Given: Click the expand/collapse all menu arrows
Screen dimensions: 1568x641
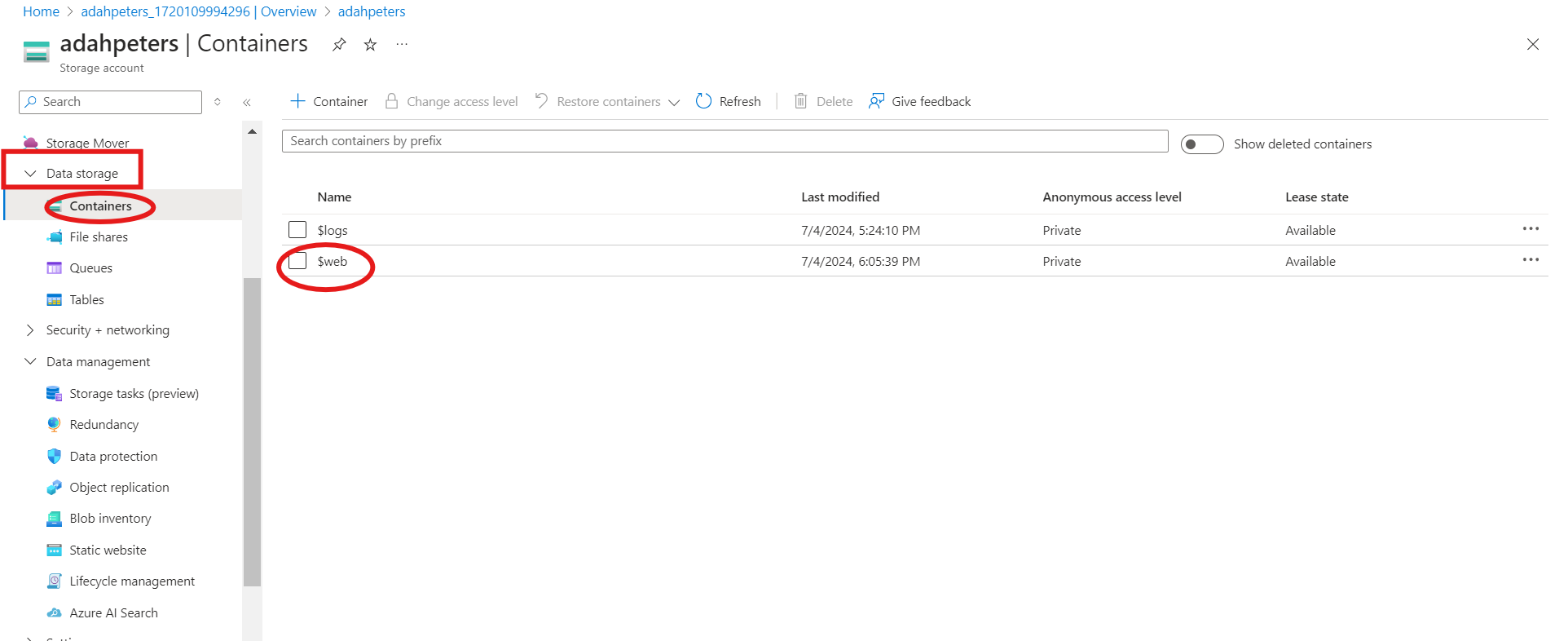Looking at the screenshot, I should point(218,102).
